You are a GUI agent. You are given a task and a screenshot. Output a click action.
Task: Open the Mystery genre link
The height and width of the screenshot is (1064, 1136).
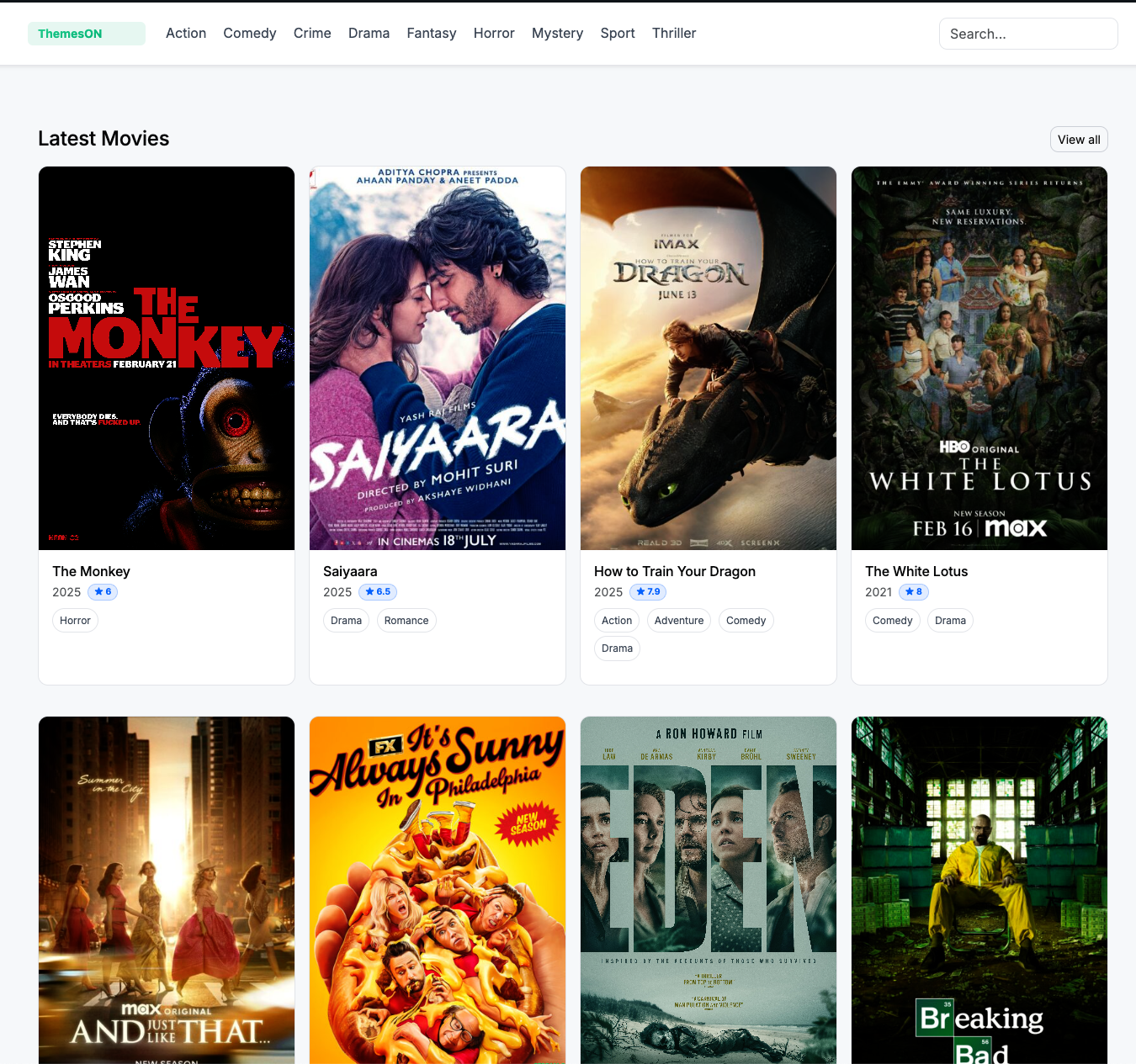557,33
